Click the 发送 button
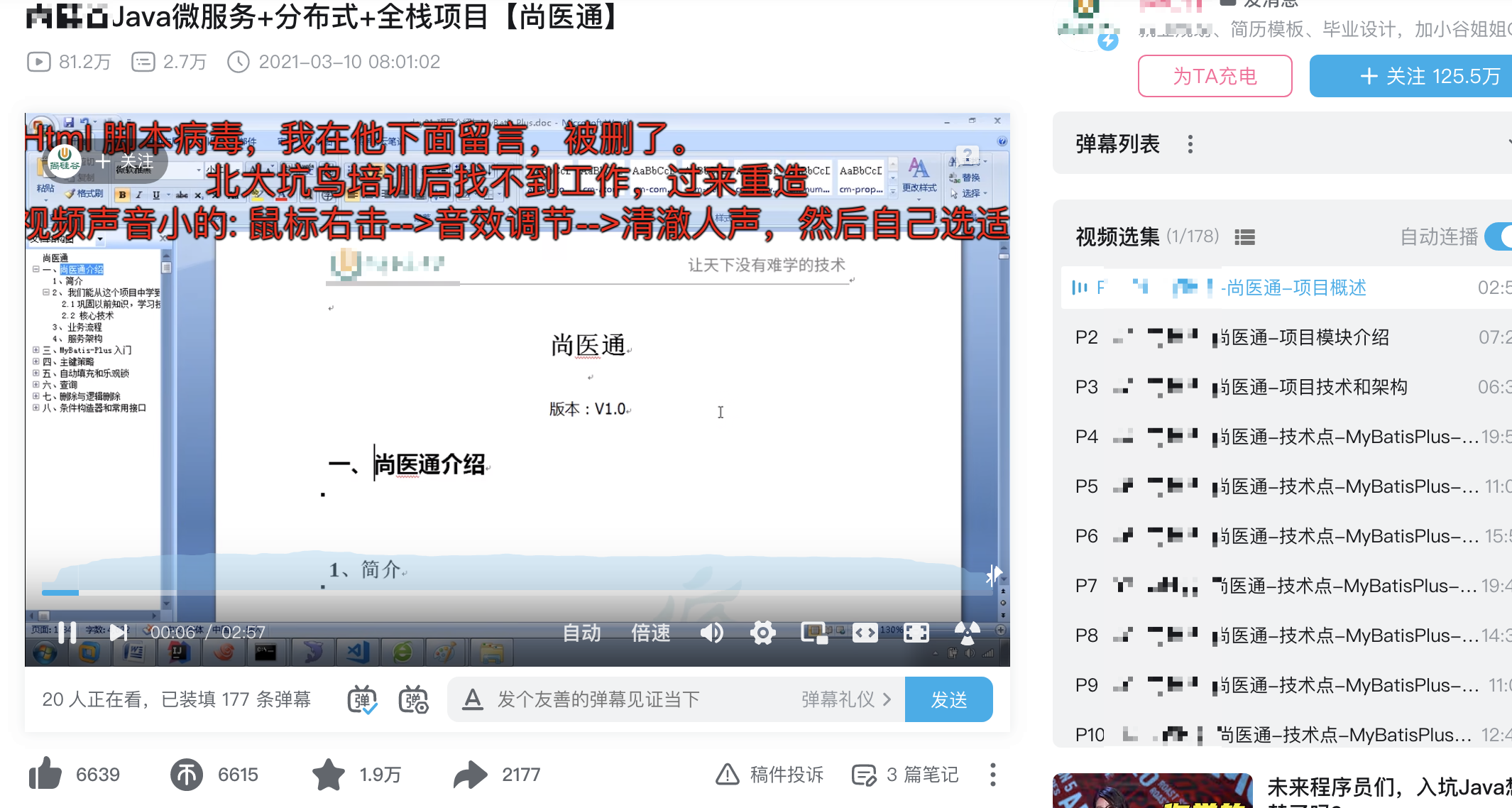 [x=949, y=699]
